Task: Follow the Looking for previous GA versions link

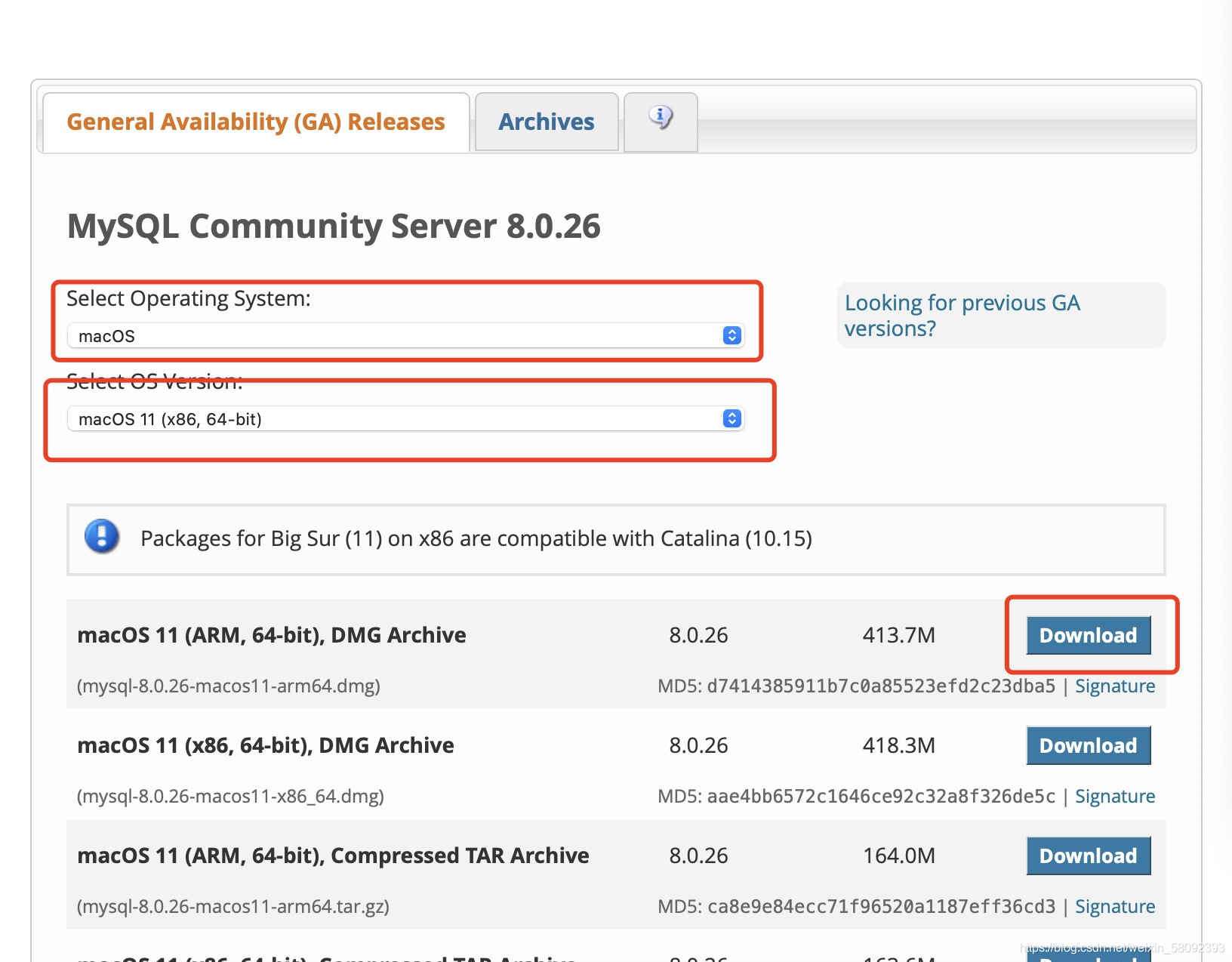Action: (x=962, y=316)
